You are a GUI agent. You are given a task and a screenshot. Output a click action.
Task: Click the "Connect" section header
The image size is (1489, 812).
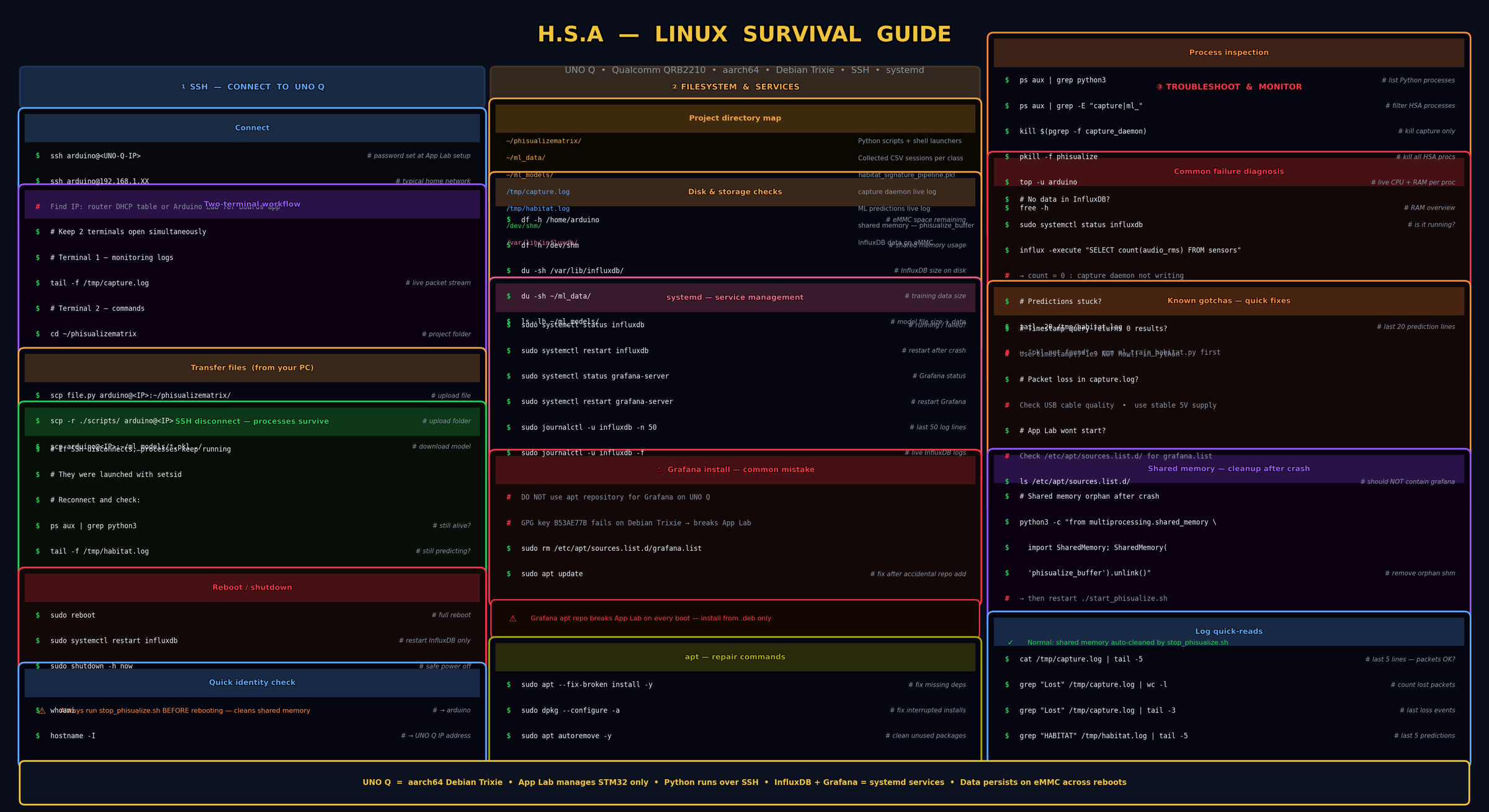pos(253,128)
